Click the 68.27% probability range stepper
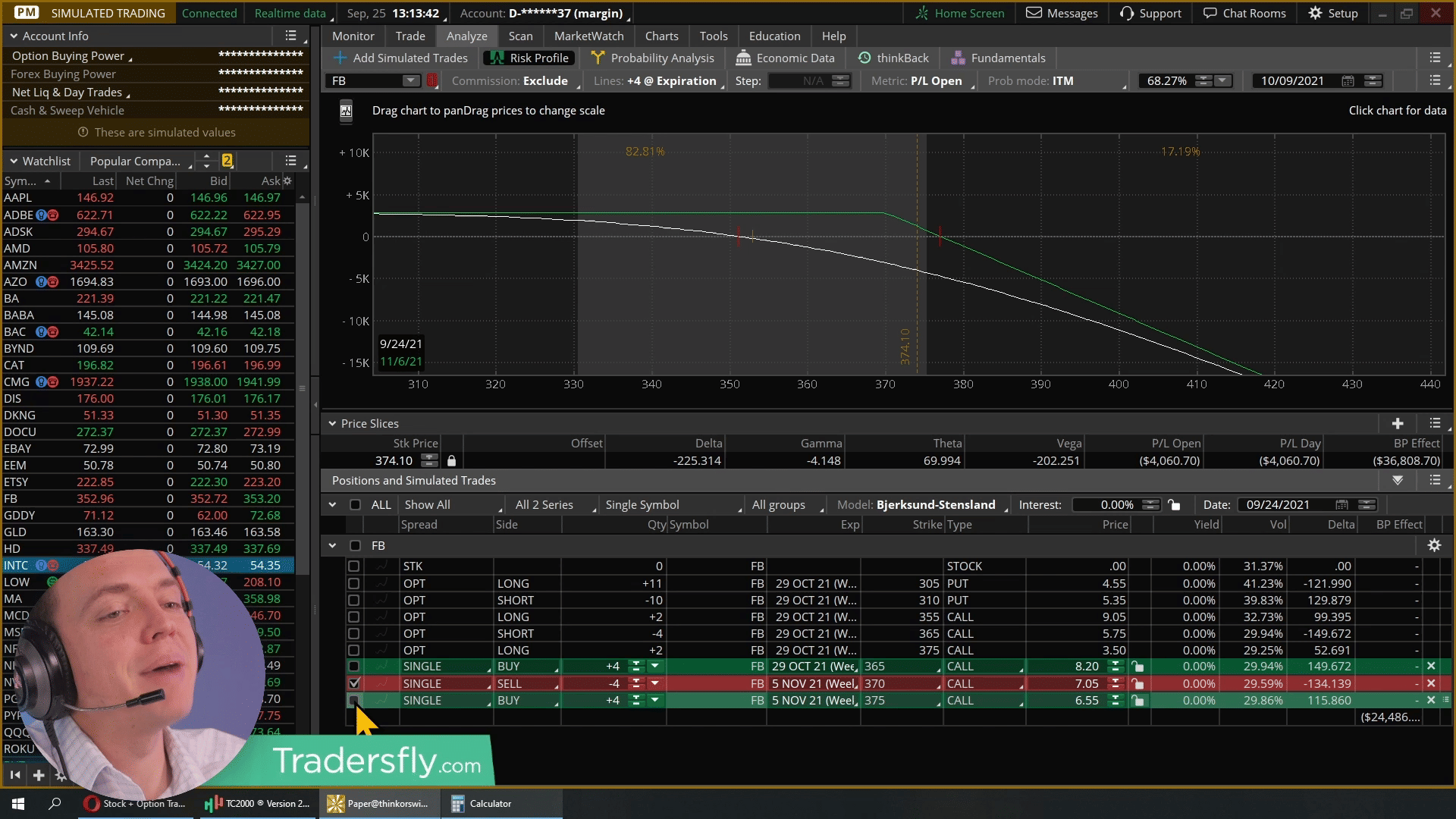1456x819 pixels. [x=1203, y=80]
